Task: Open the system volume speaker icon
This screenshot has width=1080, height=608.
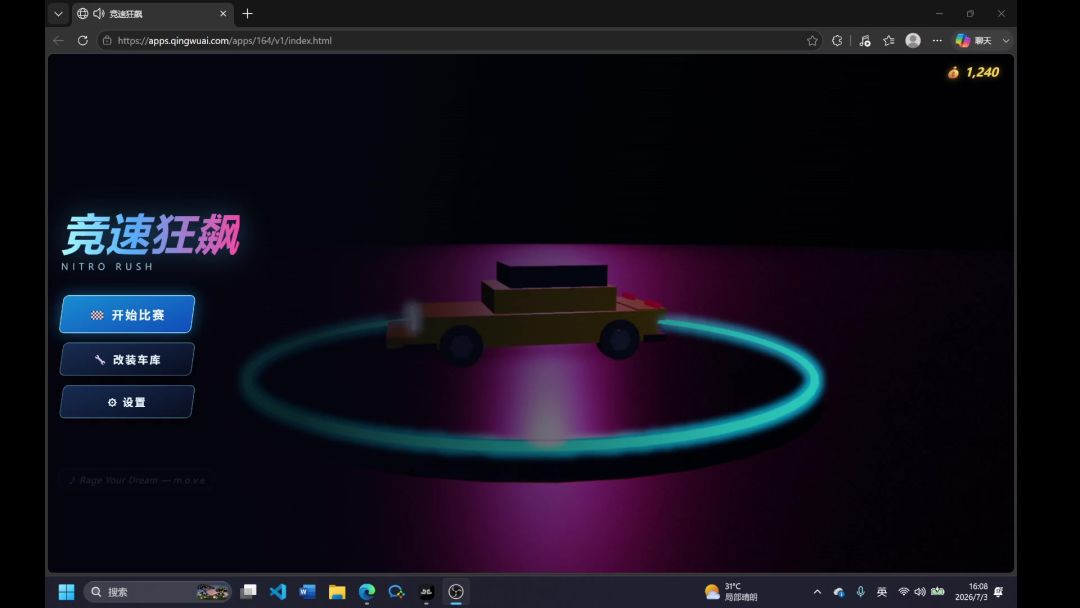Action: (920, 592)
